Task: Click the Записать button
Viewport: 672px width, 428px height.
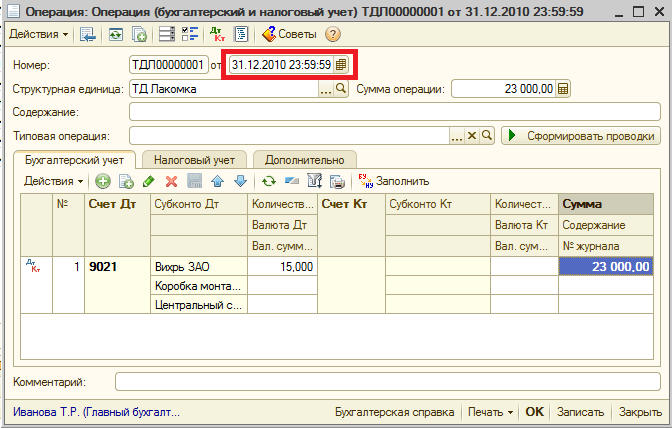Action: coord(580,412)
